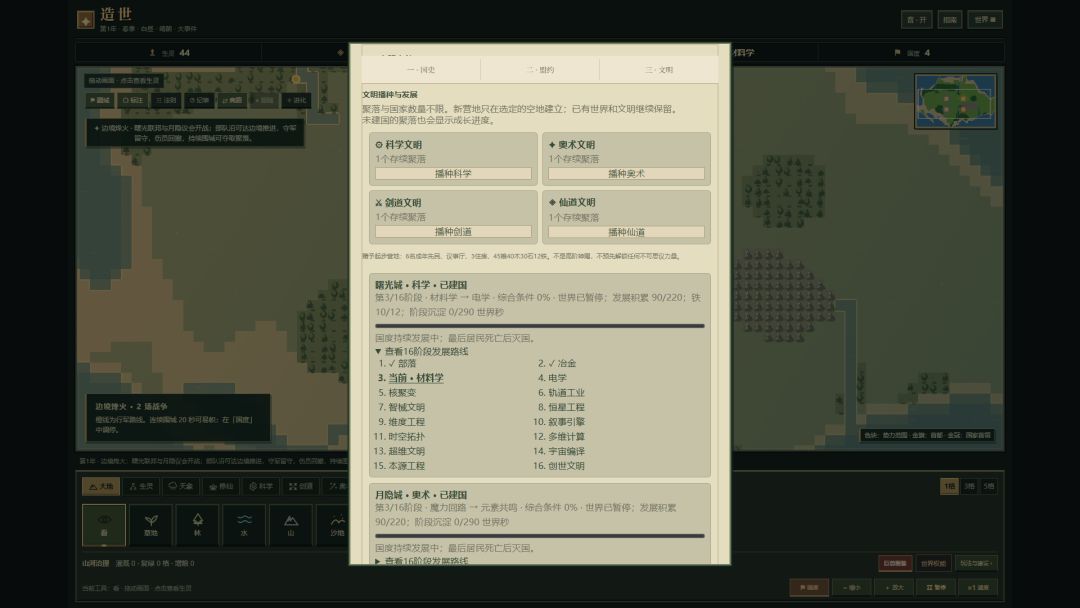The image size is (1080, 608).
Task: Click the 科学文明 card title
Action: [399, 145]
